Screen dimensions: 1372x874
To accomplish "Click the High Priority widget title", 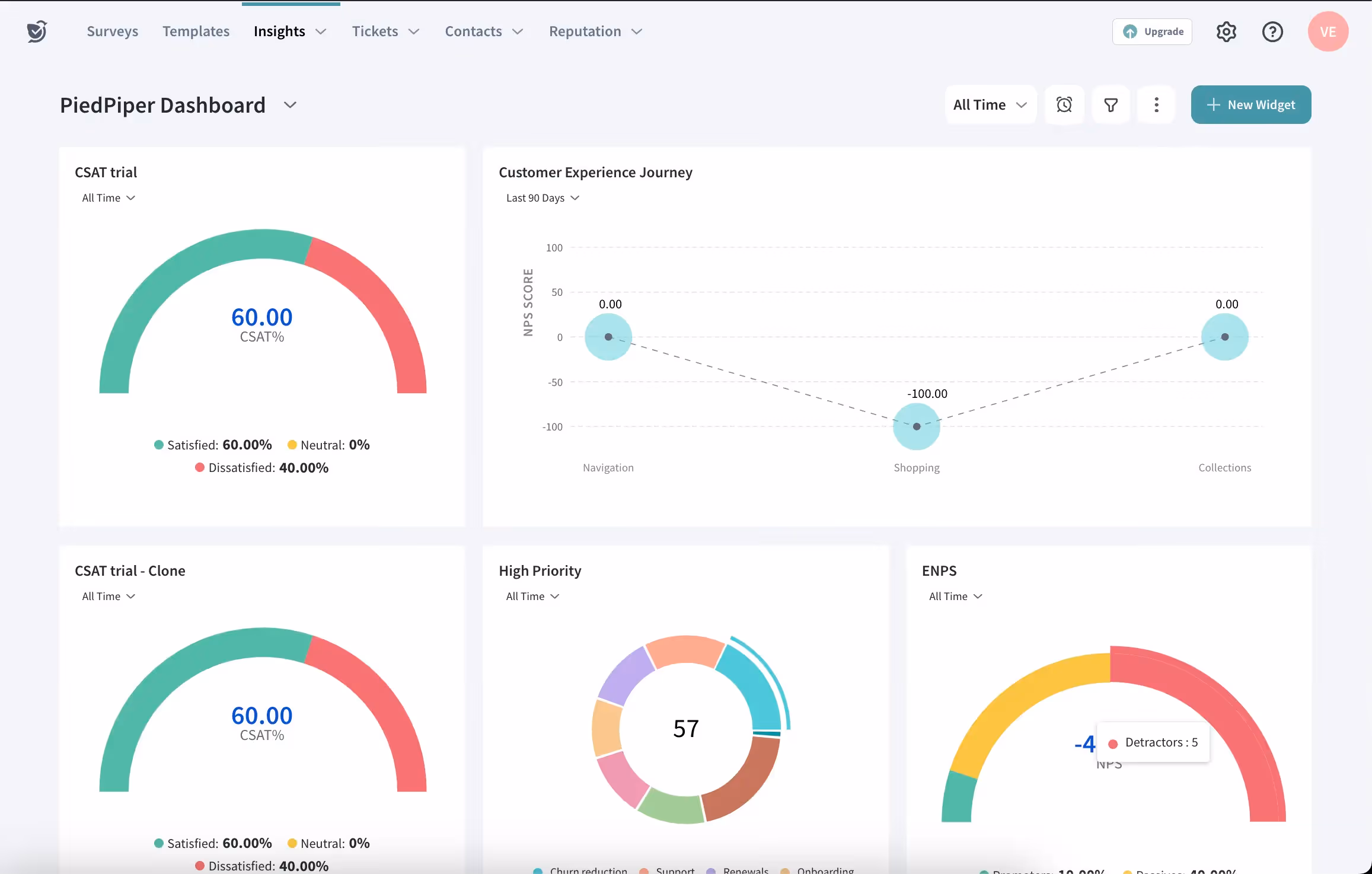I will pyautogui.click(x=540, y=571).
